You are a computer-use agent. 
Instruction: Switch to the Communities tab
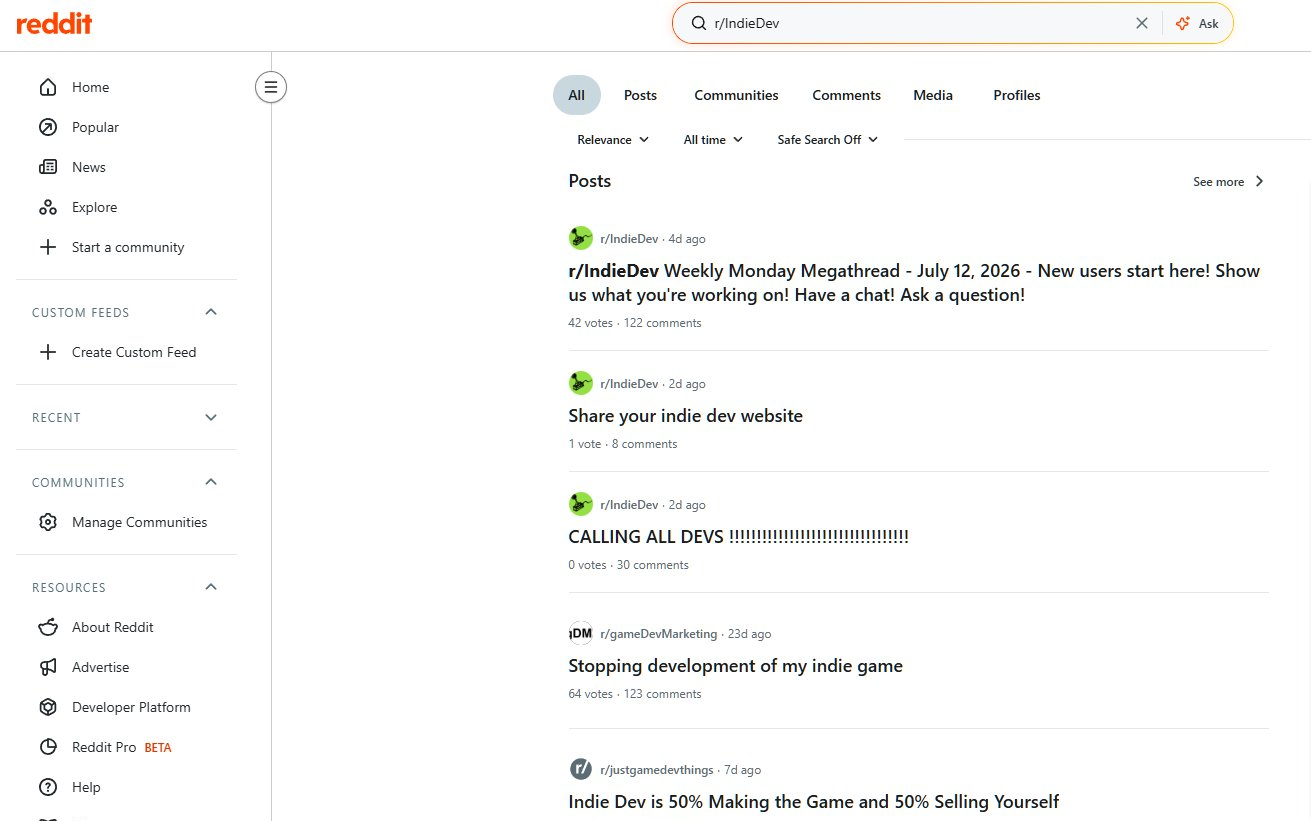point(736,95)
